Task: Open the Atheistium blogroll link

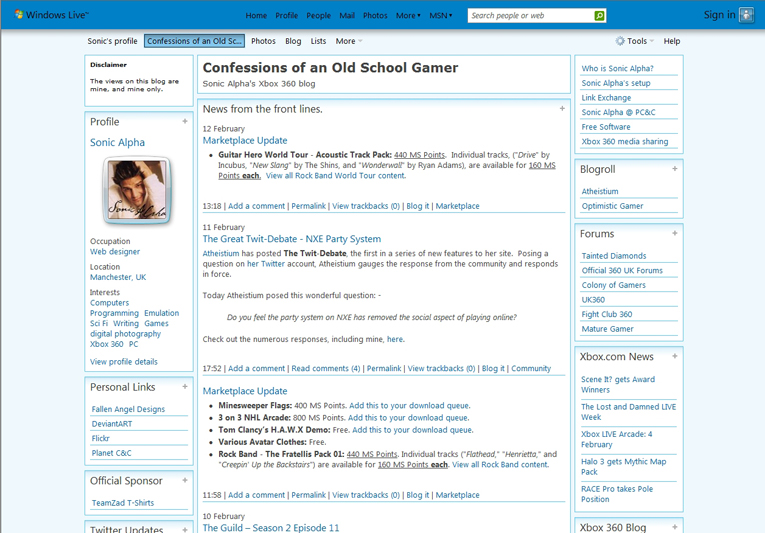Action: point(600,191)
